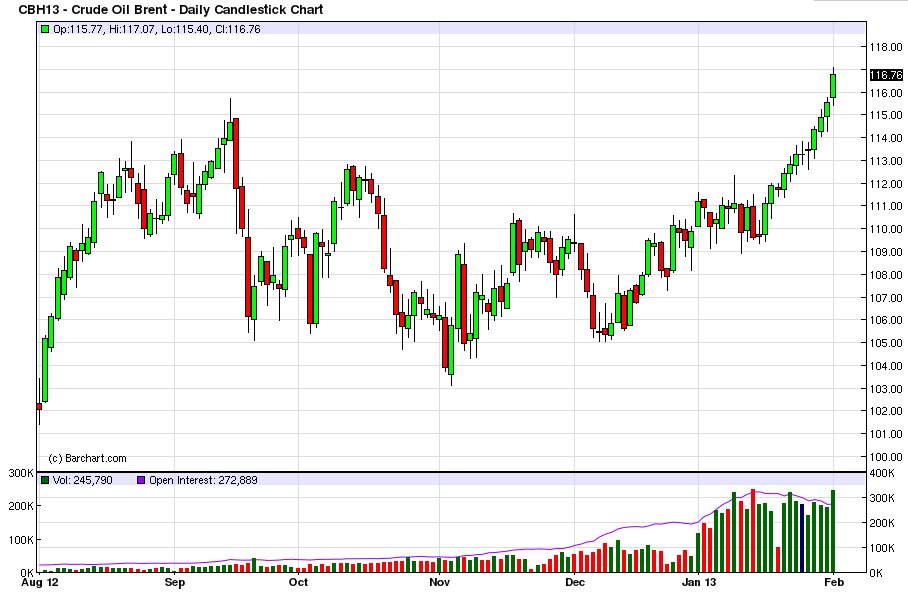Click the 105.00 price axis label
Screen dimensions: 908x592
(x=886, y=343)
